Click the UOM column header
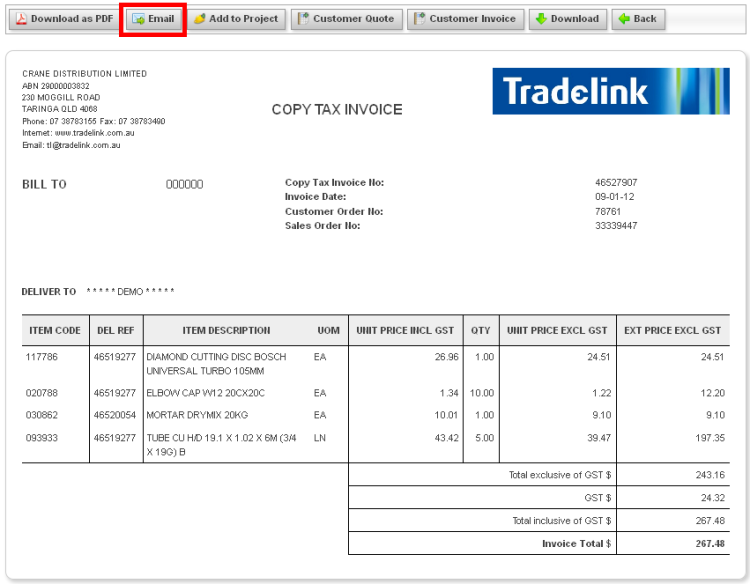The image size is (750, 584). (x=329, y=331)
